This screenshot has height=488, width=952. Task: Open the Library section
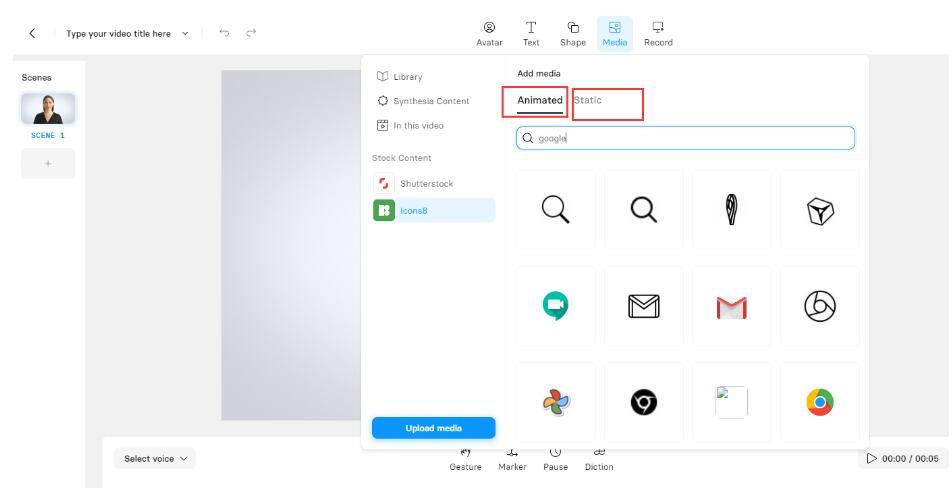pos(400,76)
